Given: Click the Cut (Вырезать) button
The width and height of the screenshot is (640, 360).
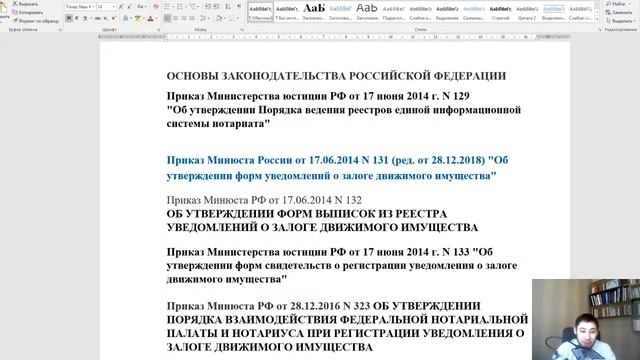Looking at the screenshot, I should coord(25,4).
